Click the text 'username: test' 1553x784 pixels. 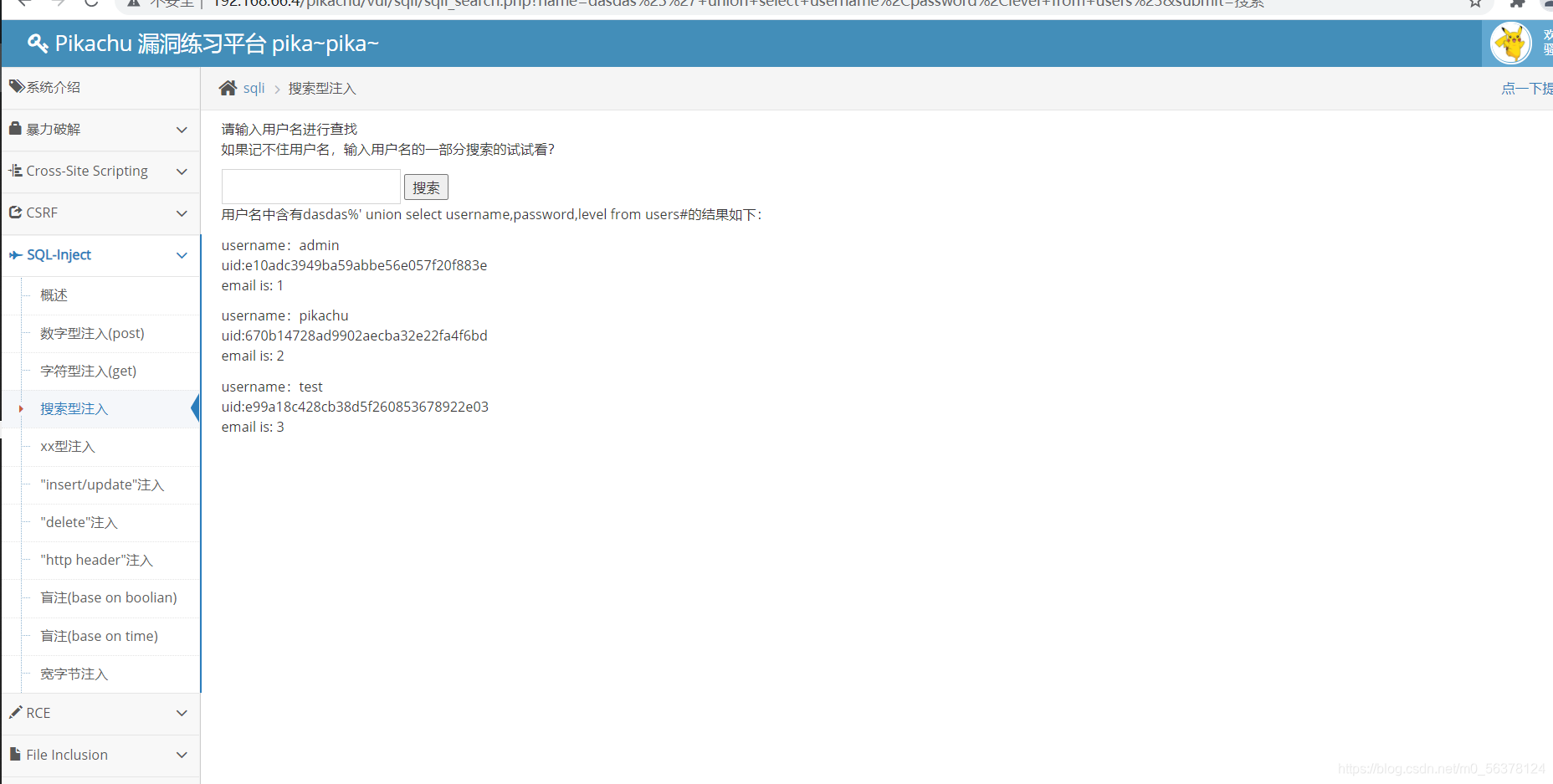272,387
